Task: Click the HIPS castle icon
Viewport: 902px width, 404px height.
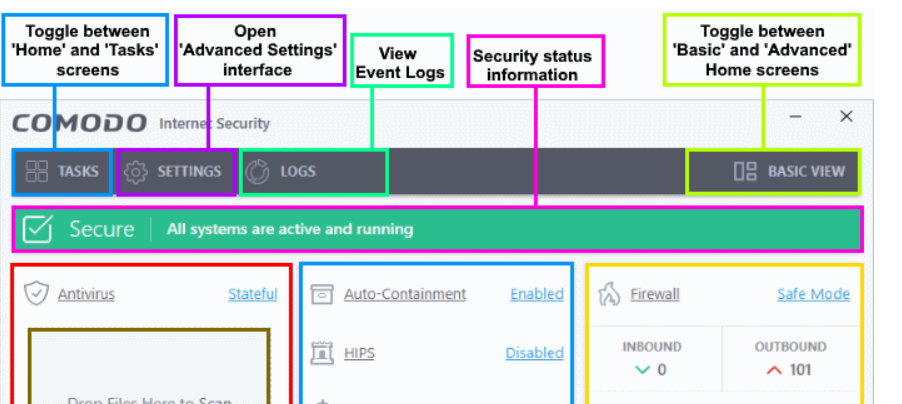Action: pos(321,353)
